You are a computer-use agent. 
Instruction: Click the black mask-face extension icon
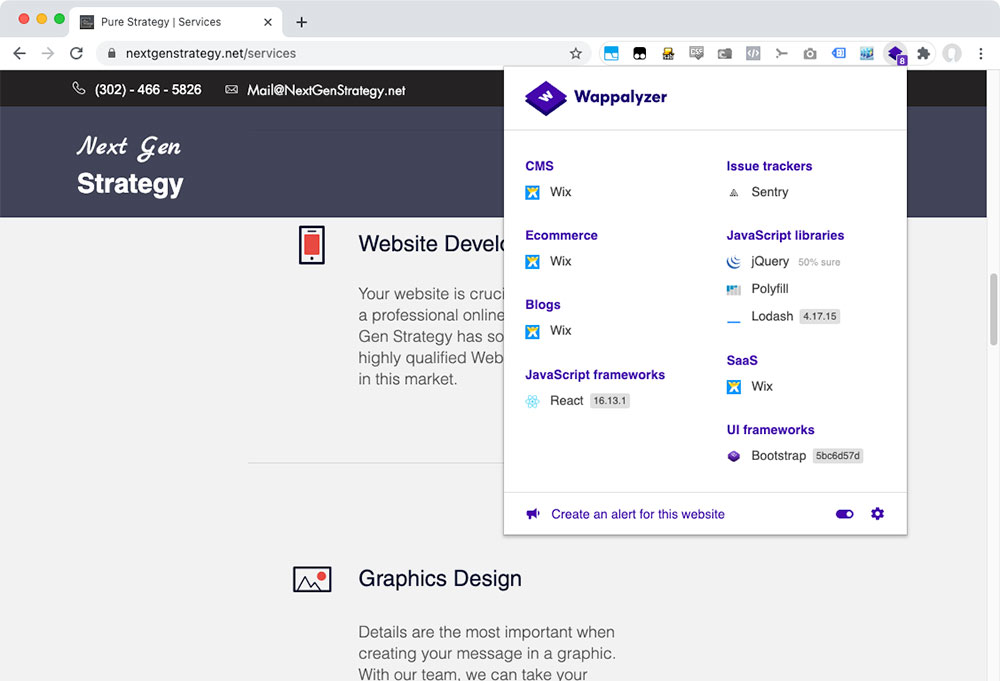pyautogui.click(x=640, y=54)
